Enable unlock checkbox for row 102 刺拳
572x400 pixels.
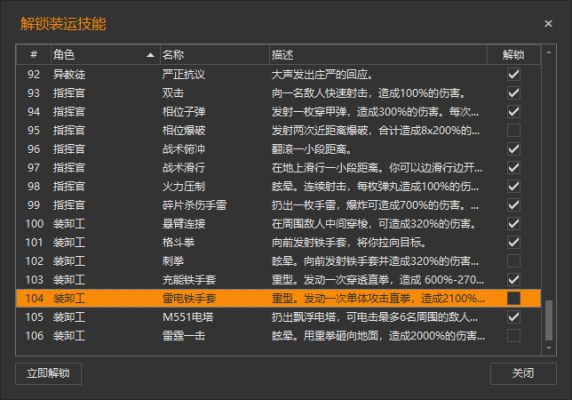point(514,261)
